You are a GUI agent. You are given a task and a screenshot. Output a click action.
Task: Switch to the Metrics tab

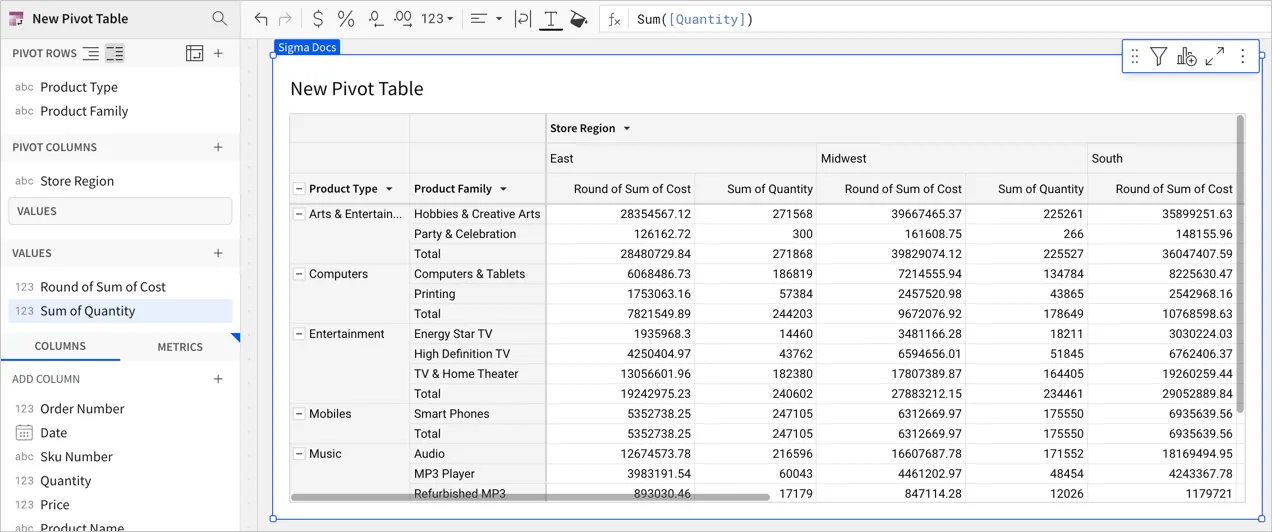coord(180,347)
